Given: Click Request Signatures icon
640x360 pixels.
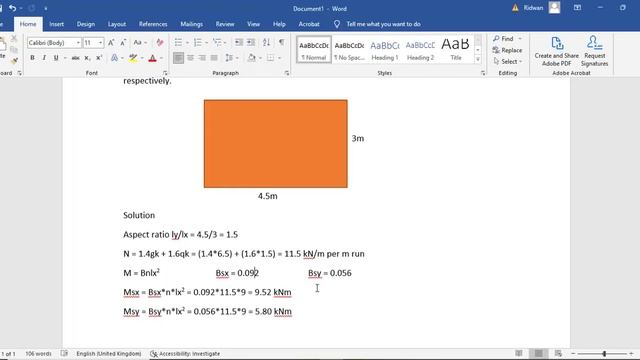Looking at the screenshot, I should 595,51.
